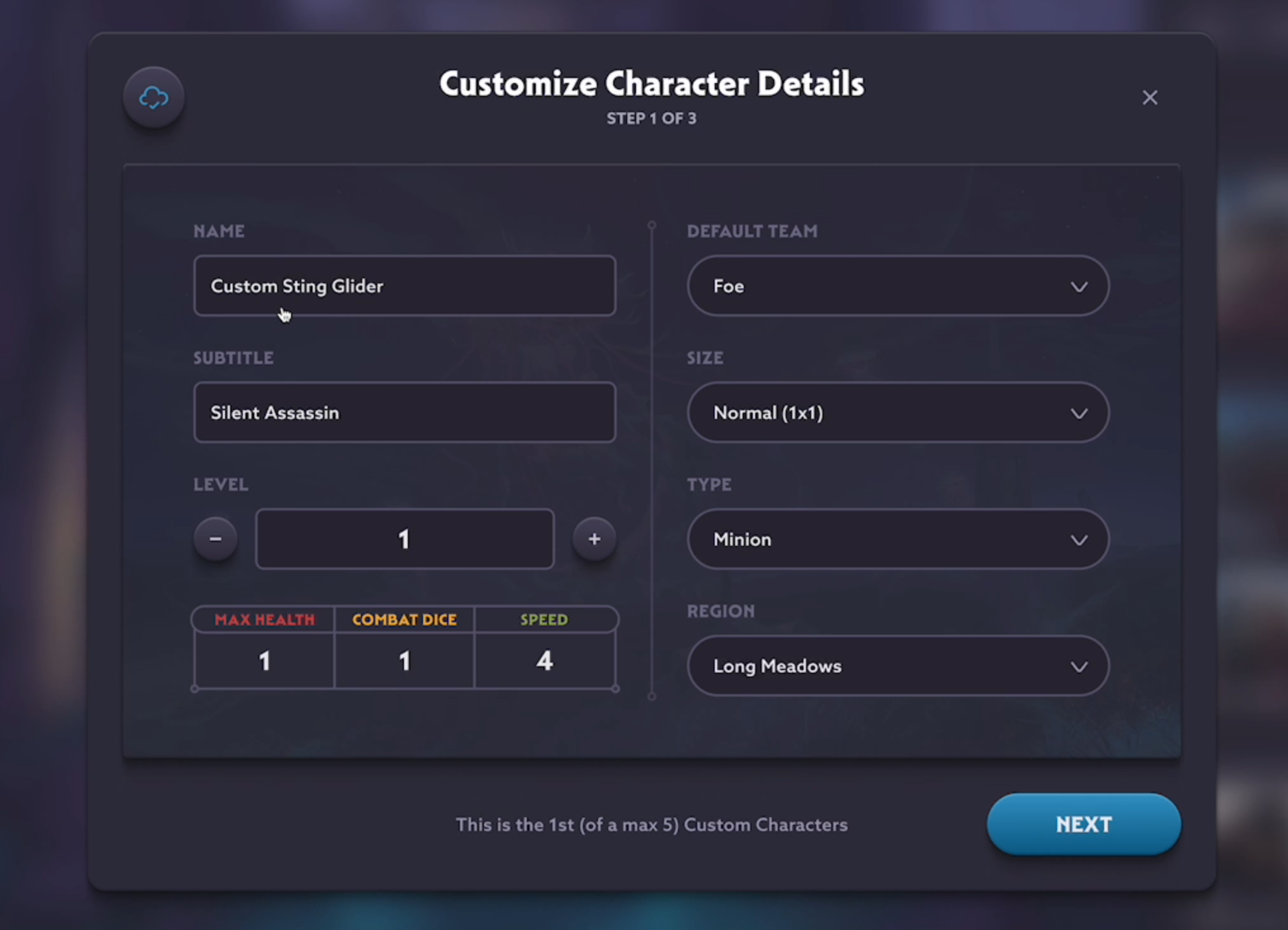Click the minus icon to lower level

215,538
